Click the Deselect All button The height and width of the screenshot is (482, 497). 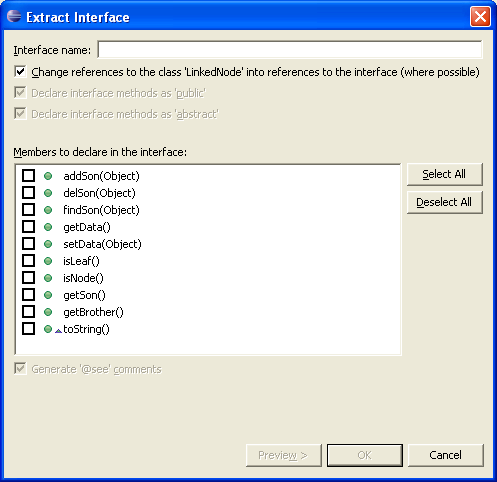tap(444, 202)
